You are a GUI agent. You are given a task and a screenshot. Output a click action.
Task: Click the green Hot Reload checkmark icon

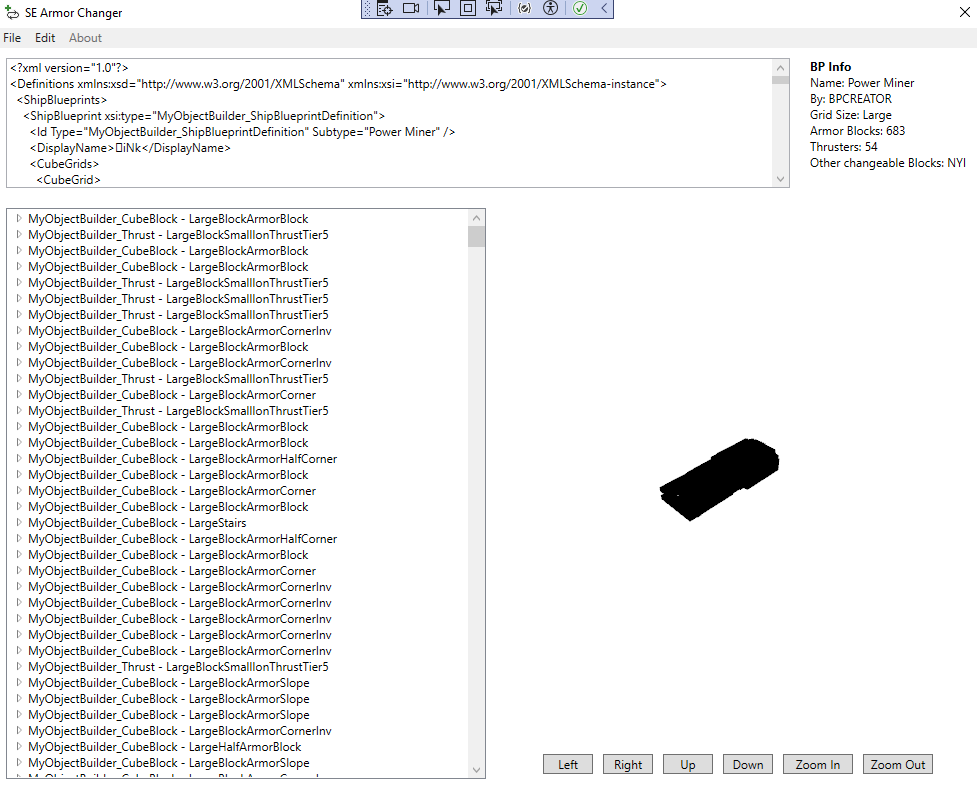point(580,8)
